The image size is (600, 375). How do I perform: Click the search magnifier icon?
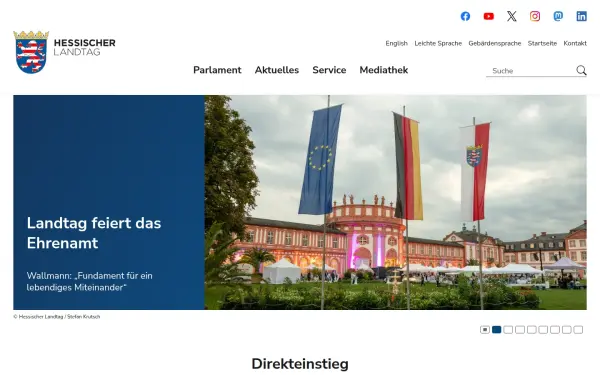pos(581,70)
